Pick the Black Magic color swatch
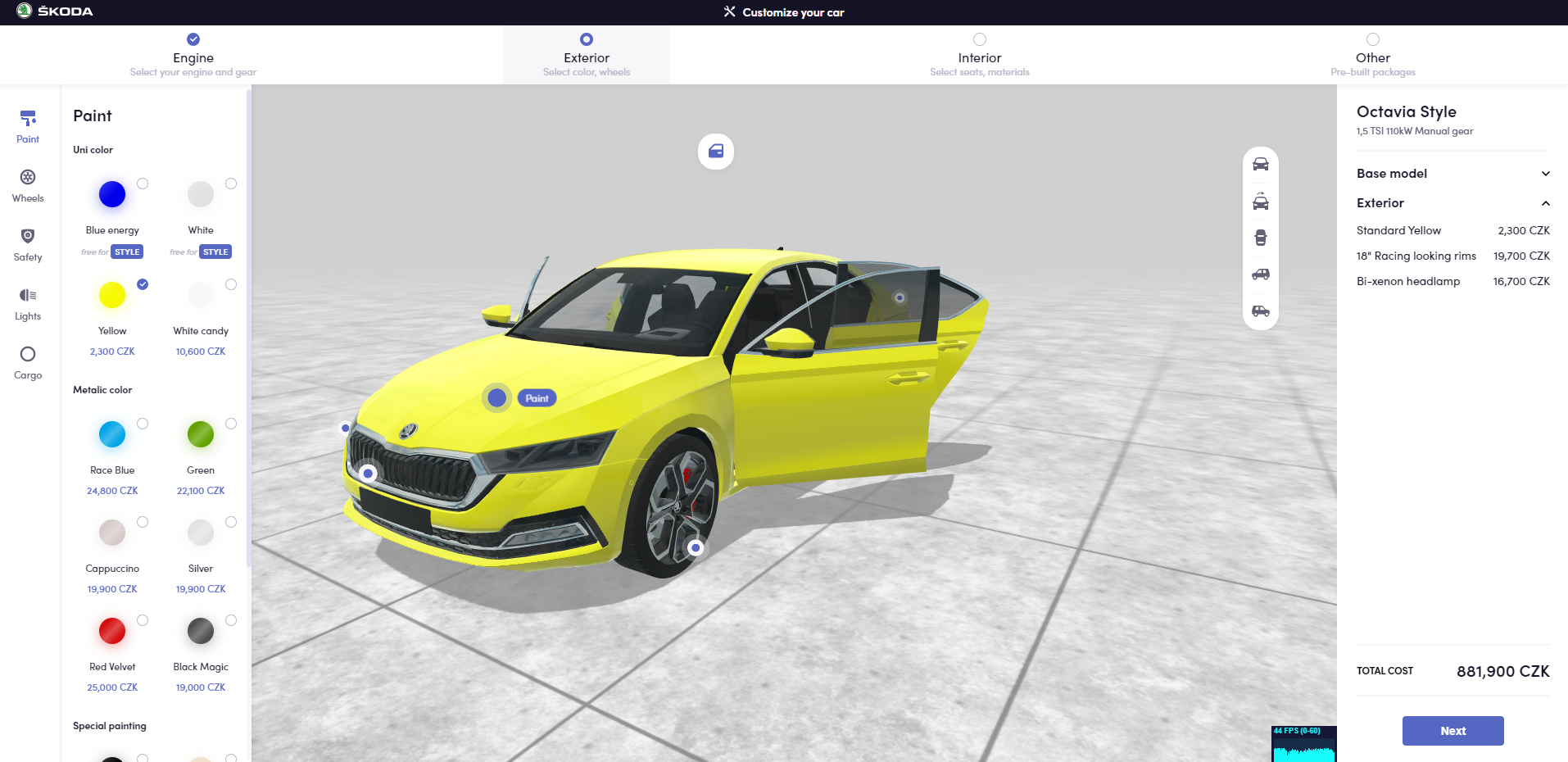This screenshot has width=1568, height=762. click(x=201, y=631)
